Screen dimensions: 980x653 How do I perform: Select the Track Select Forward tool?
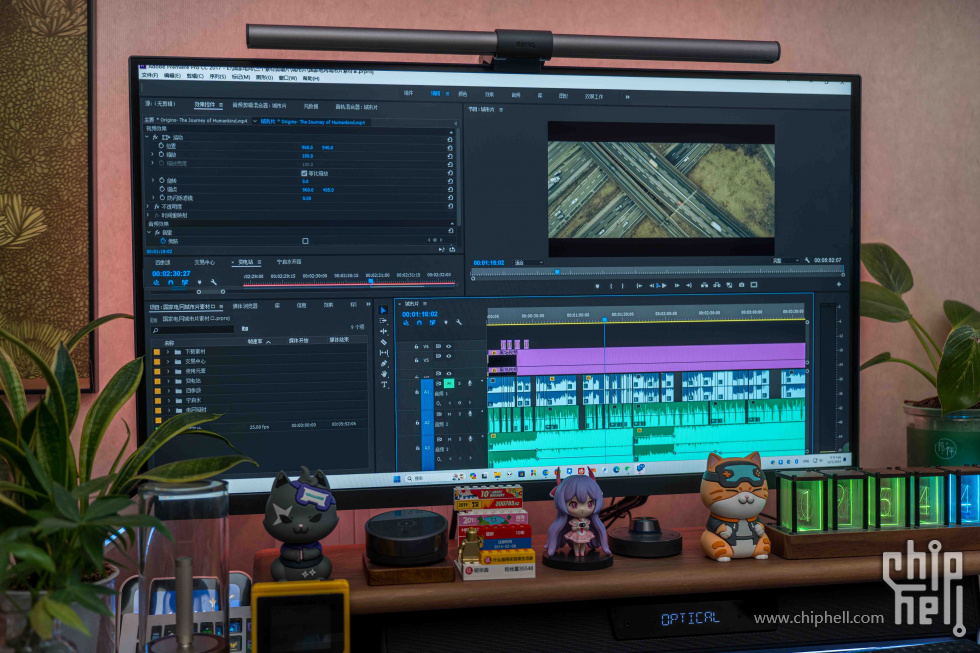pos(383,321)
